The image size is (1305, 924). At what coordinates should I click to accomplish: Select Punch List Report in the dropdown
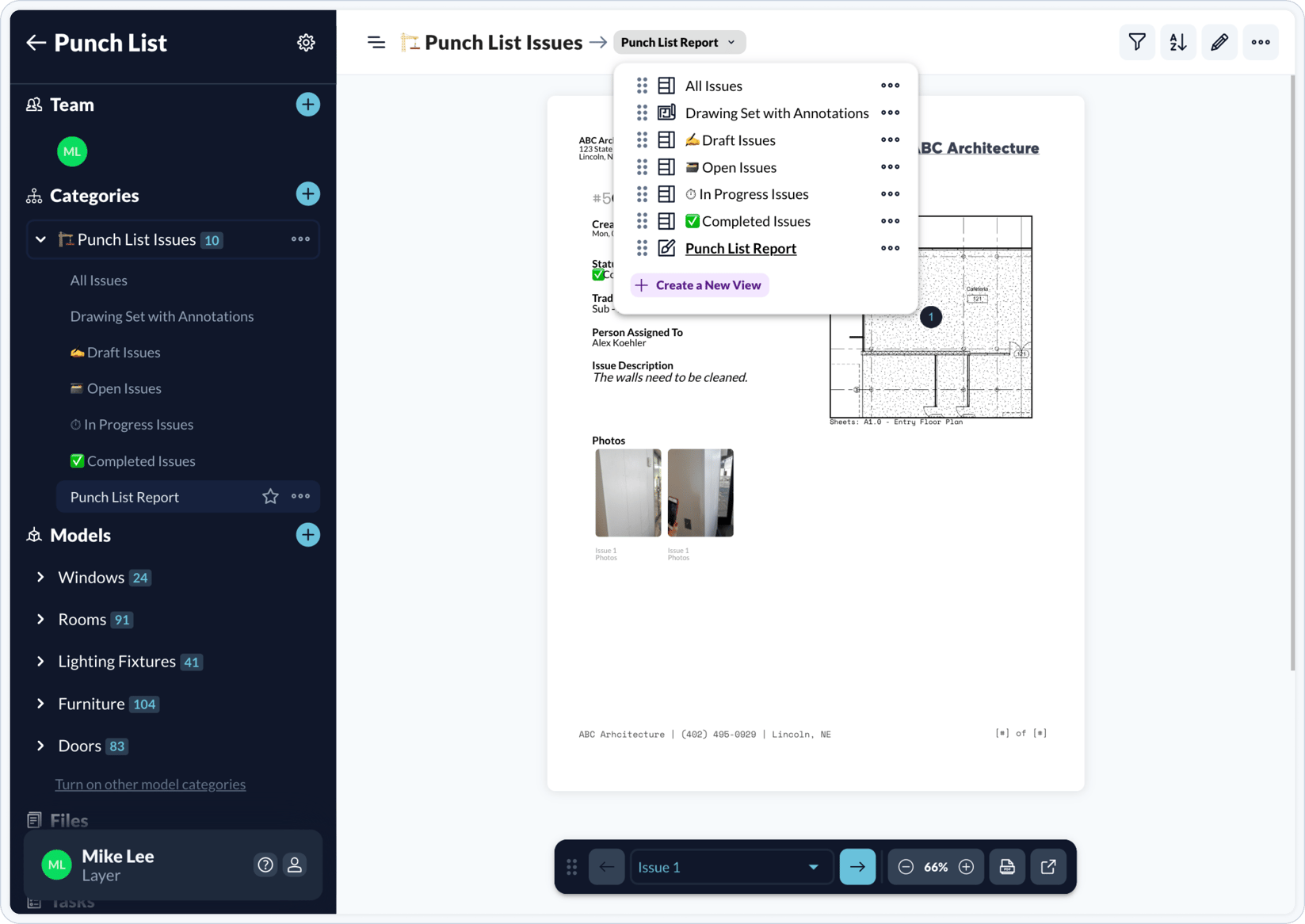740,248
